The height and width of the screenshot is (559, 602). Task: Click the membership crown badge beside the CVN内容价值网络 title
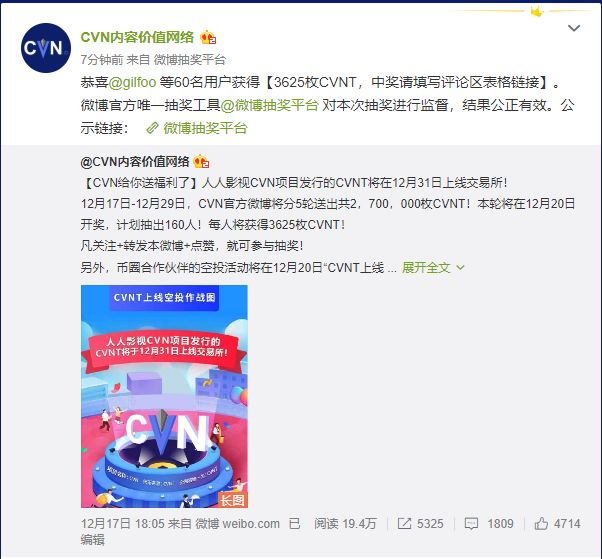[208, 38]
